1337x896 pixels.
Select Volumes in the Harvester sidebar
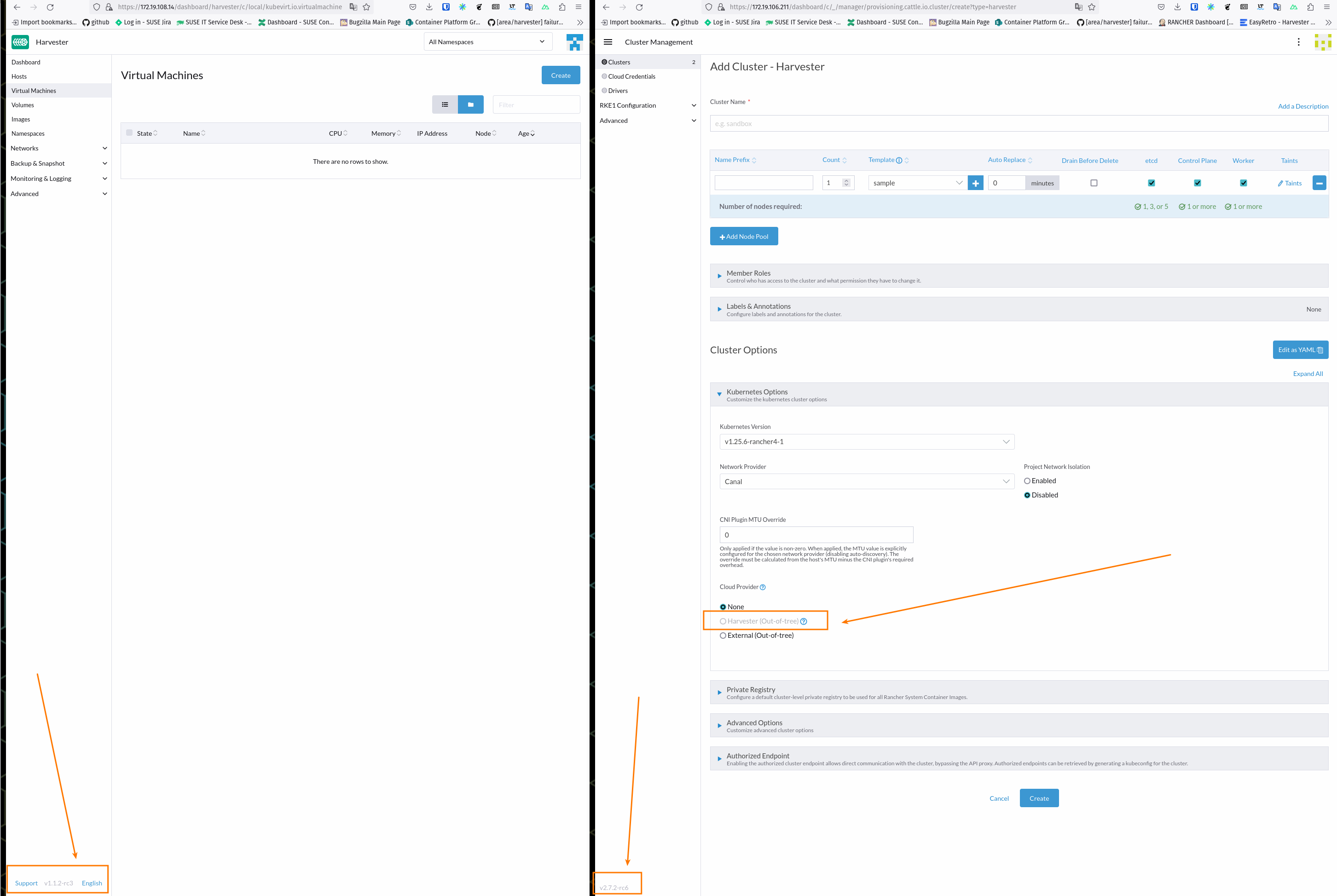click(23, 104)
